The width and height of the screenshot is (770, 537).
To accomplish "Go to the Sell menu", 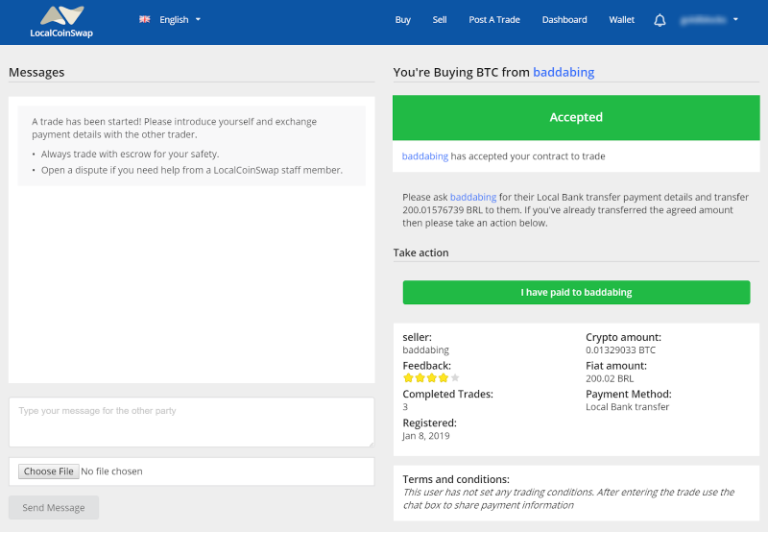I will click(440, 20).
